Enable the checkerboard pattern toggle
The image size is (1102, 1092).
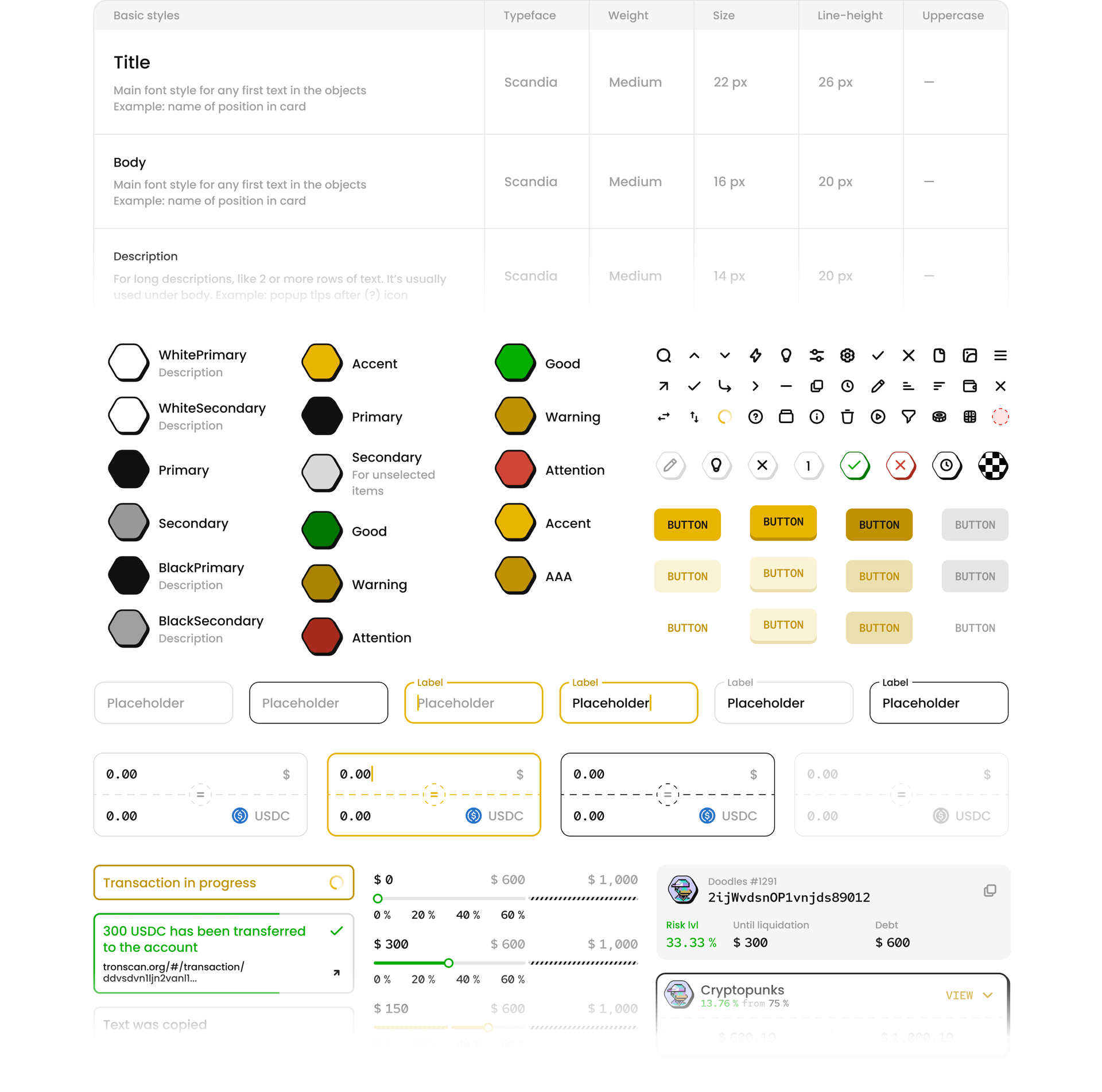point(993,465)
